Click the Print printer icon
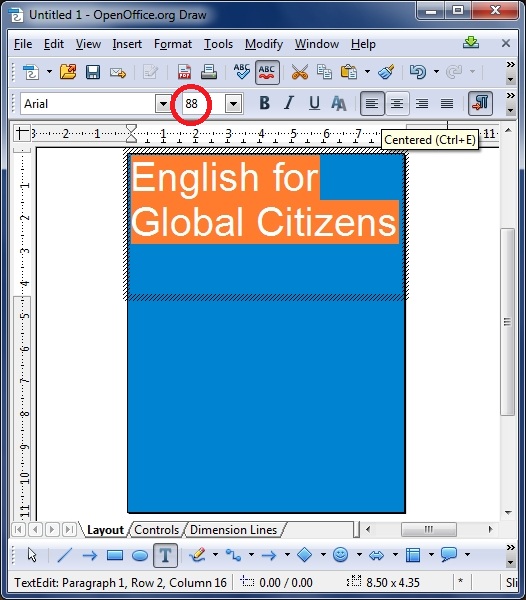 (x=209, y=72)
